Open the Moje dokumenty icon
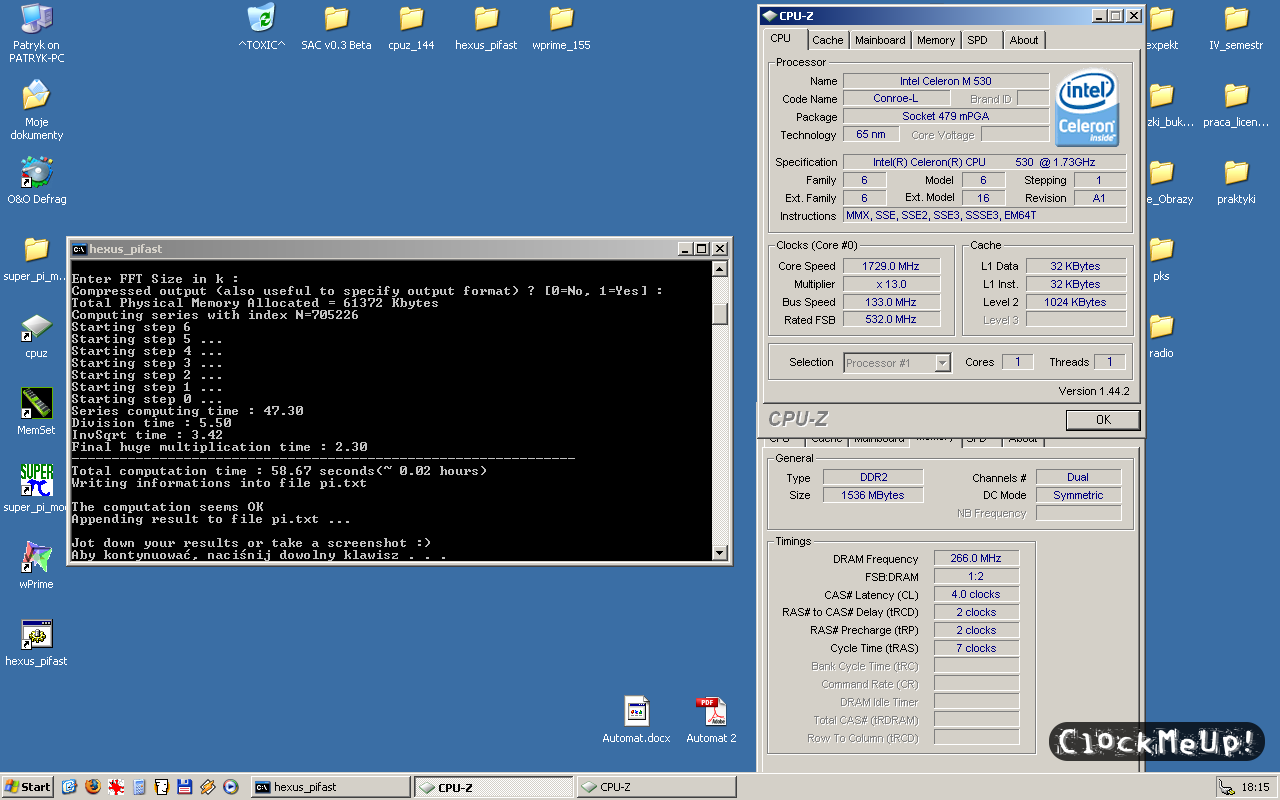Viewport: 1280px width, 800px height. (x=36, y=111)
